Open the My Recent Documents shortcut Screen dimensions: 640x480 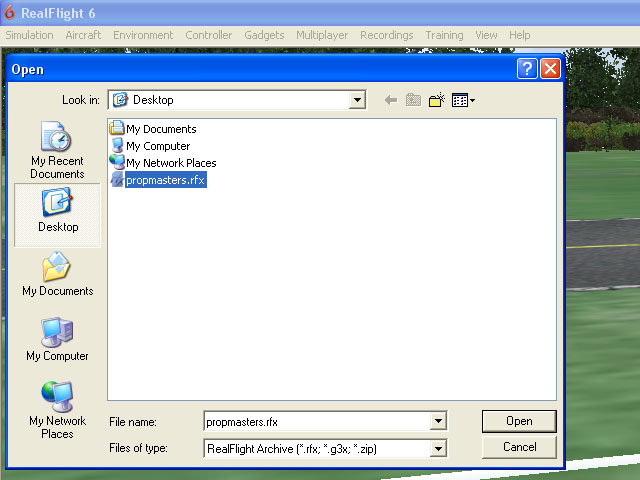pyautogui.click(x=57, y=149)
